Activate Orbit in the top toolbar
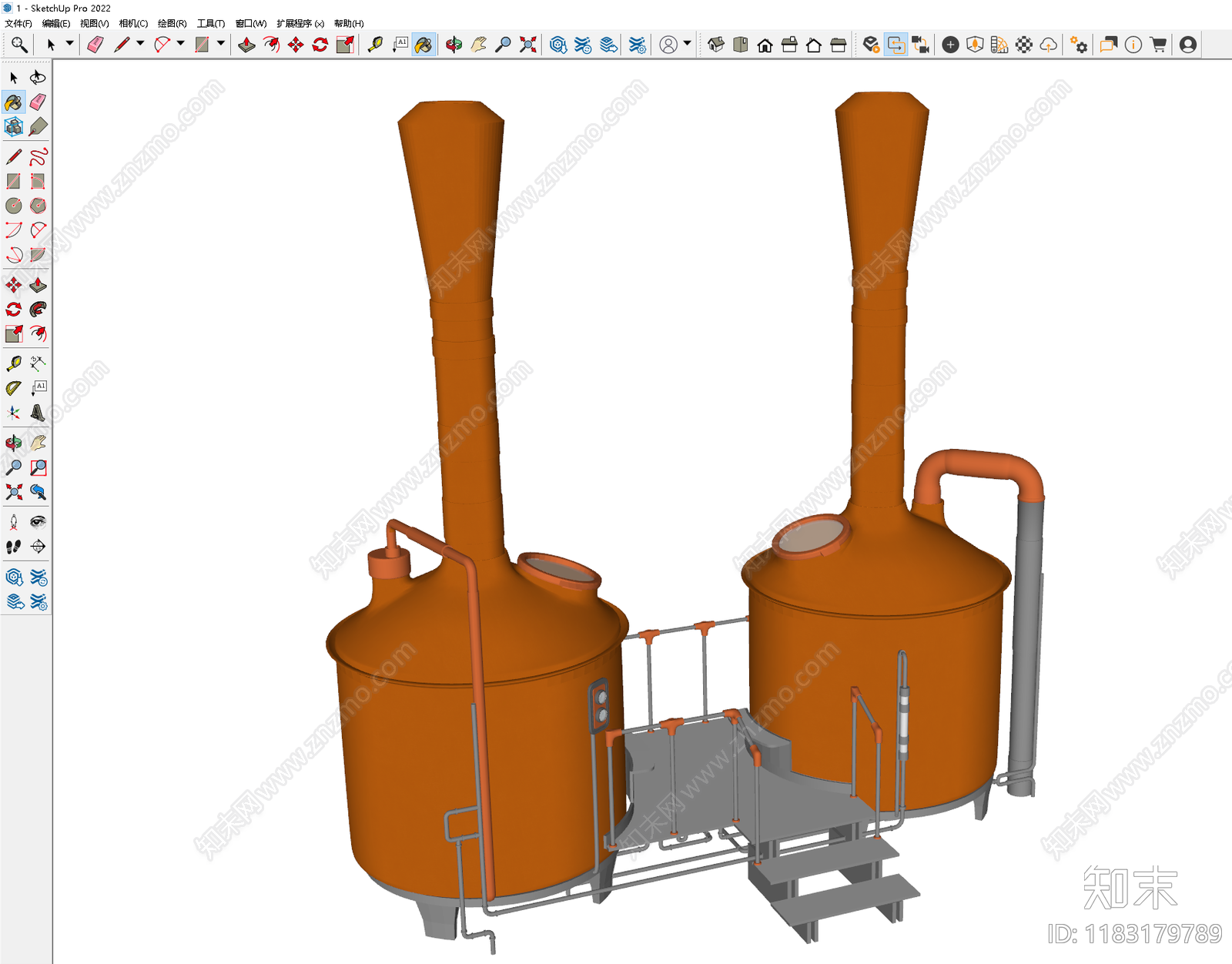The image size is (1232, 964). tap(454, 45)
